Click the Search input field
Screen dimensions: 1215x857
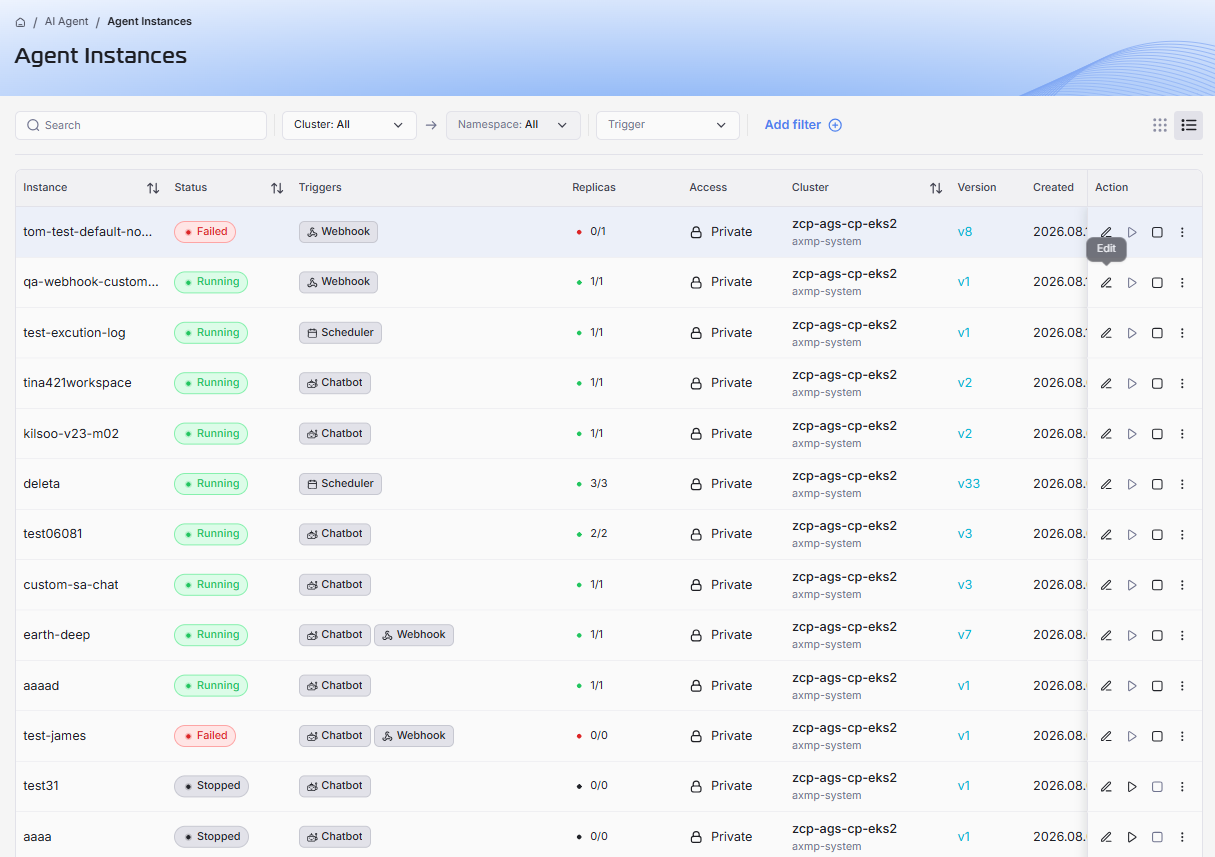141,125
